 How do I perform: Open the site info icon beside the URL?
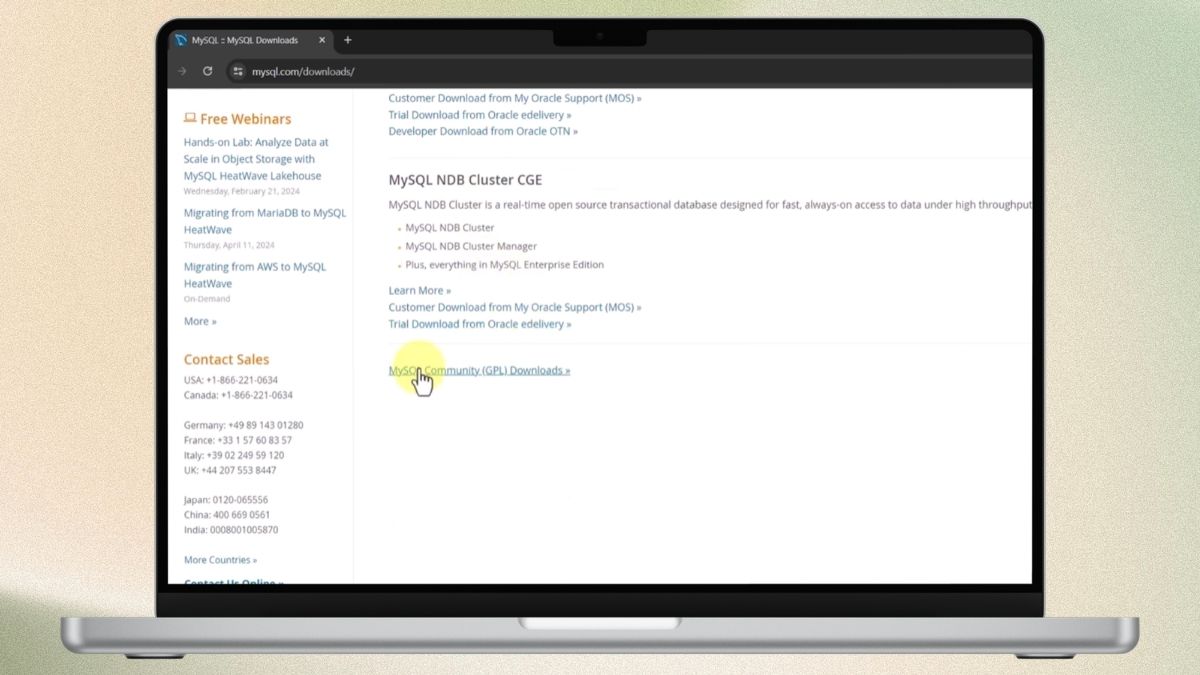(x=237, y=71)
